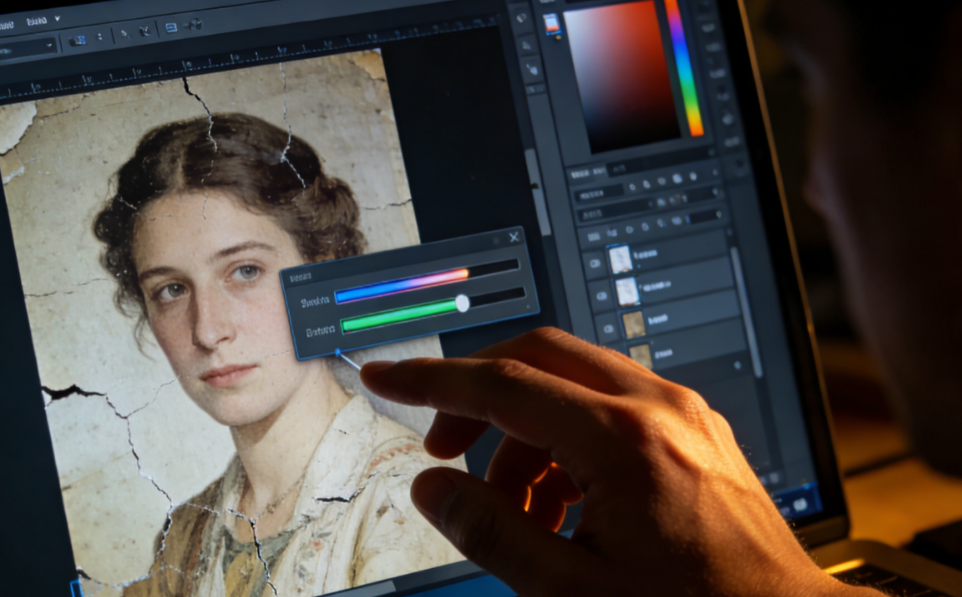The height and width of the screenshot is (597, 962).
Task: Select the second tool icon in the strip right of the canvas
Action: [526, 43]
